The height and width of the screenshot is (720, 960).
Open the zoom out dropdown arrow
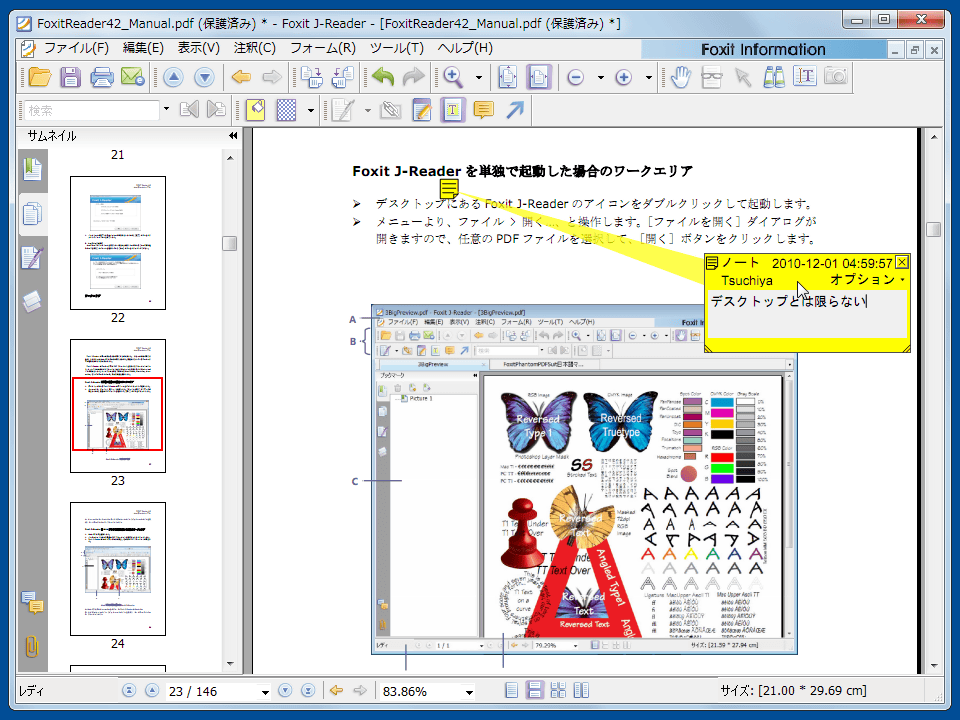click(601, 78)
